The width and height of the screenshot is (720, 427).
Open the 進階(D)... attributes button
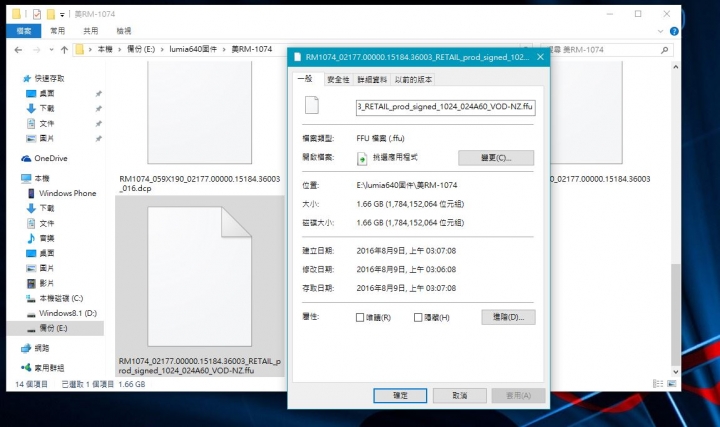click(x=508, y=317)
